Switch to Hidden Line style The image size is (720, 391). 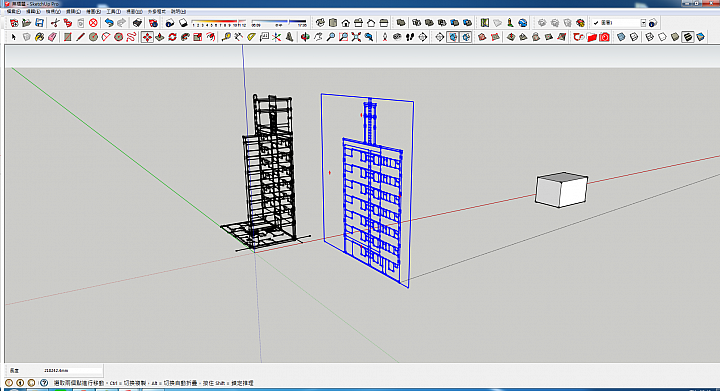(662, 37)
